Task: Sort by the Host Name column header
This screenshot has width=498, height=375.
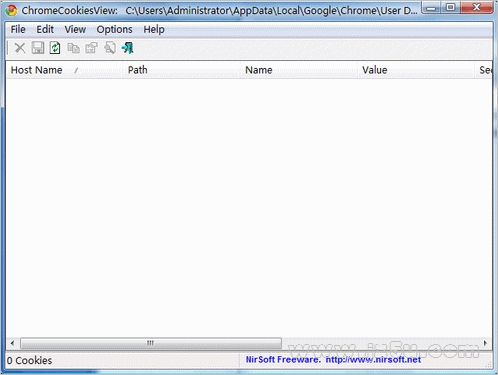Action: click(x=64, y=70)
